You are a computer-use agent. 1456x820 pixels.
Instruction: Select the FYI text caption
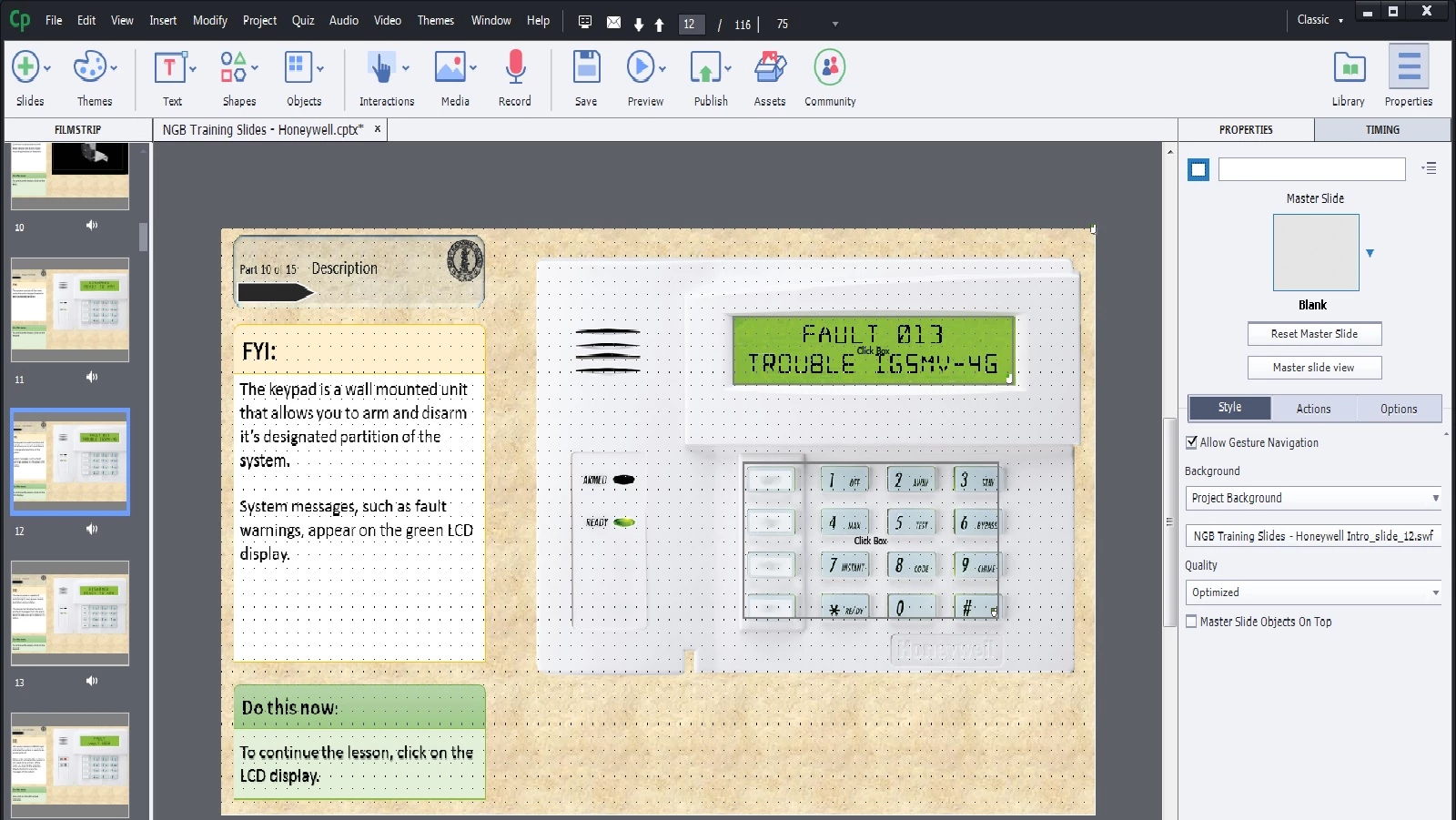(359, 493)
